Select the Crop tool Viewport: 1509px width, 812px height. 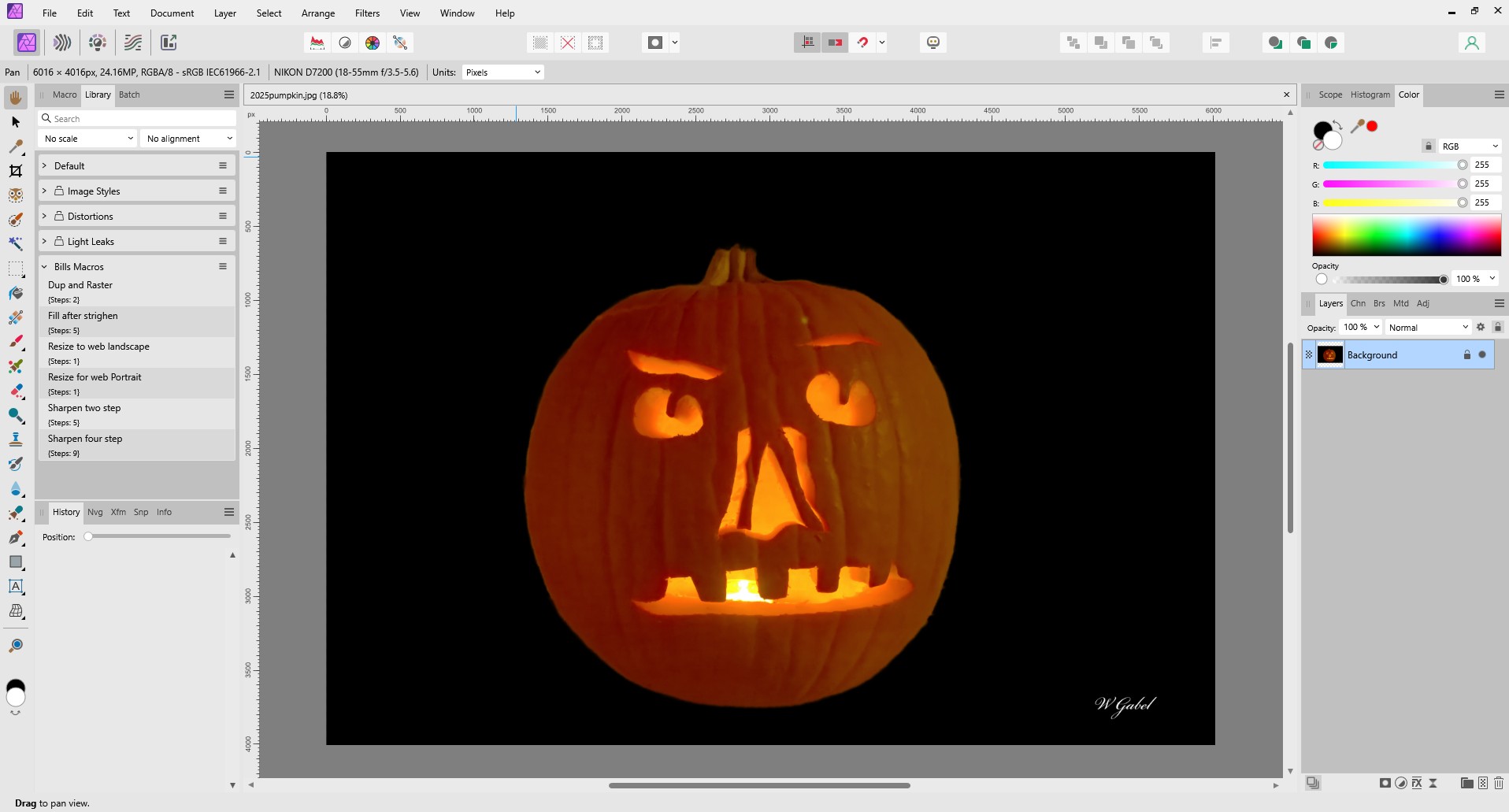[x=16, y=171]
